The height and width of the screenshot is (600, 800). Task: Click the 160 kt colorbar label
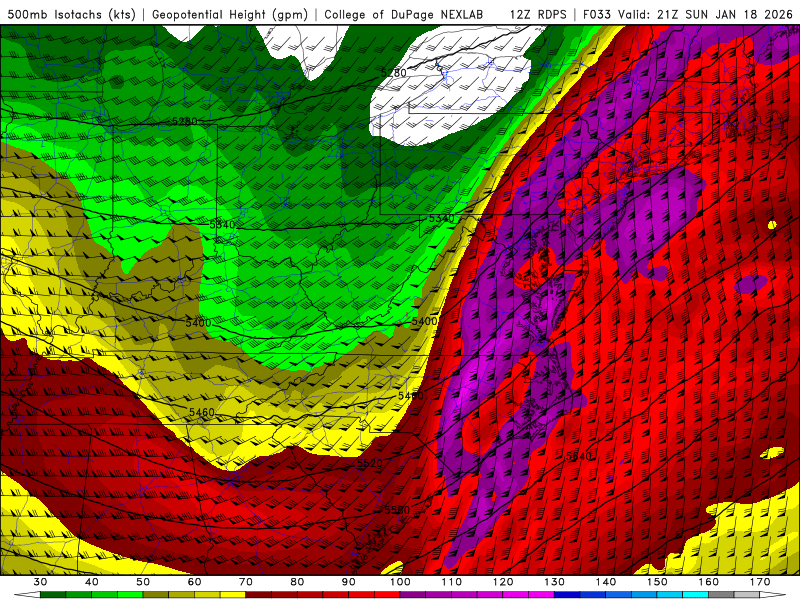pyautogui.click(x=709, y=582)
